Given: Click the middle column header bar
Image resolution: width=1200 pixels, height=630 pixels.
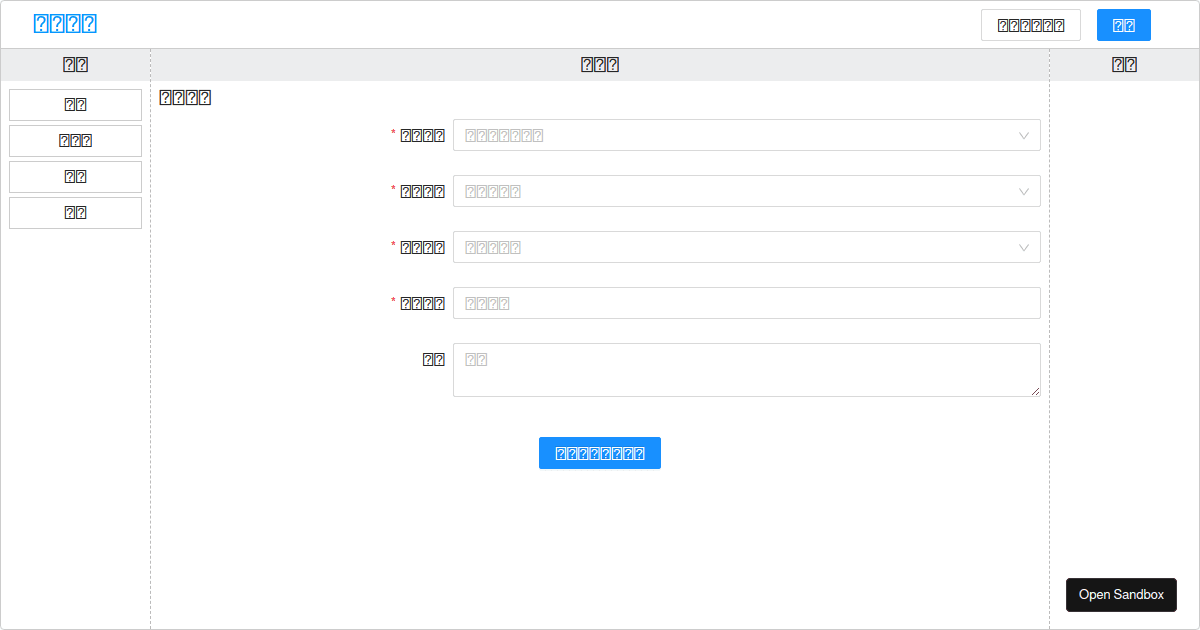Looking at the screenshot, I should click(x=599, y=63).
